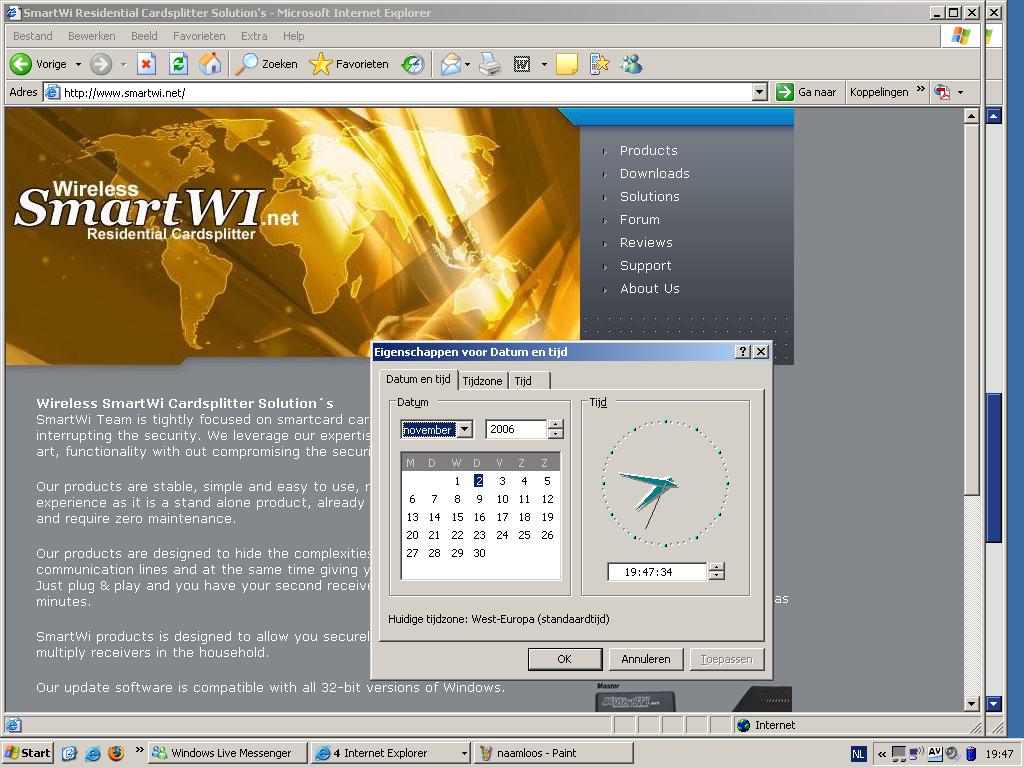Viewport: 1024px width, 768px height.
Task: Click the AV antivirus tray icon
Action: click(935, 752)
